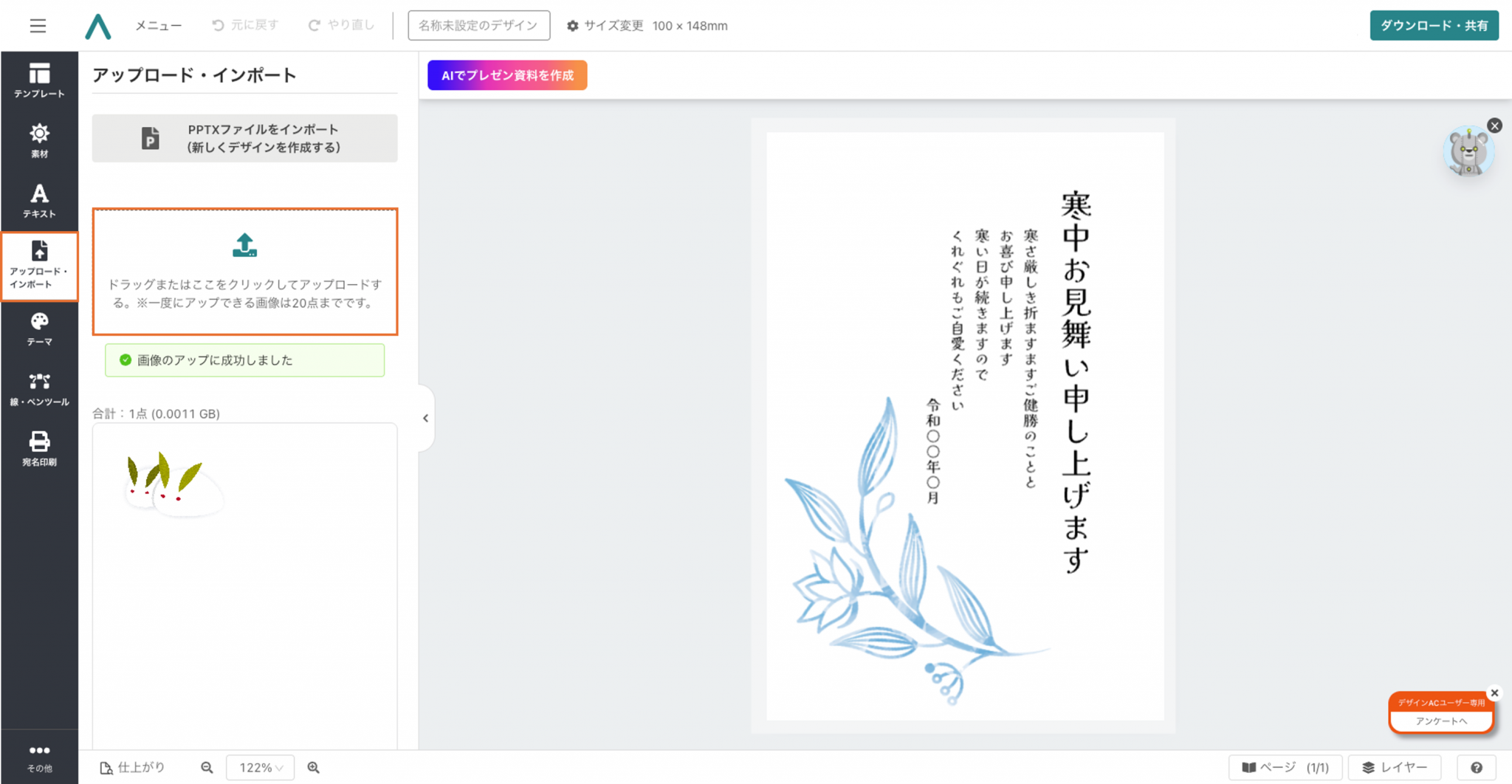Select the 線・ペンツール pen tool
Image resolution: width=1512 pixels, height=784 pixels.
click(x=39, y=389)
